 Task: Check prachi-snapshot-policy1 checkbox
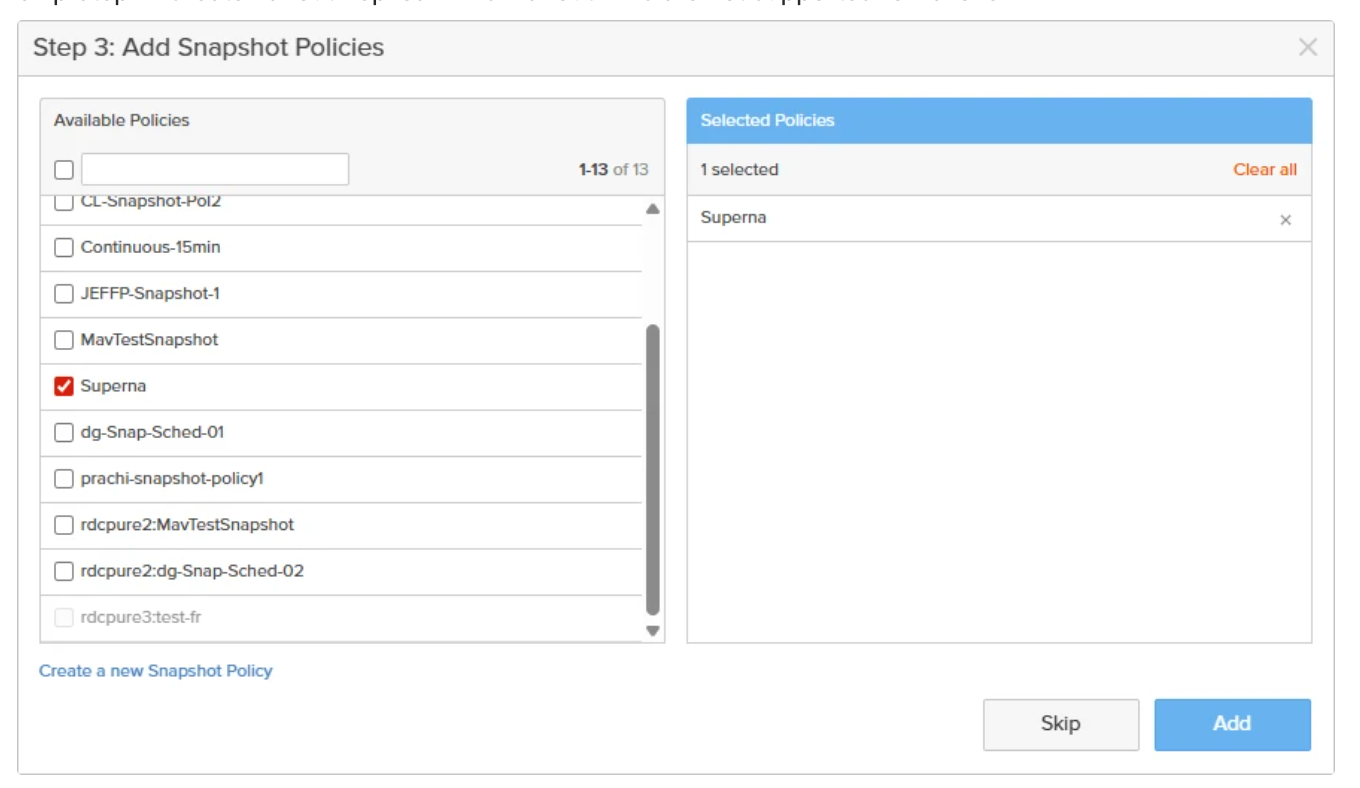[x=64, y=479]
